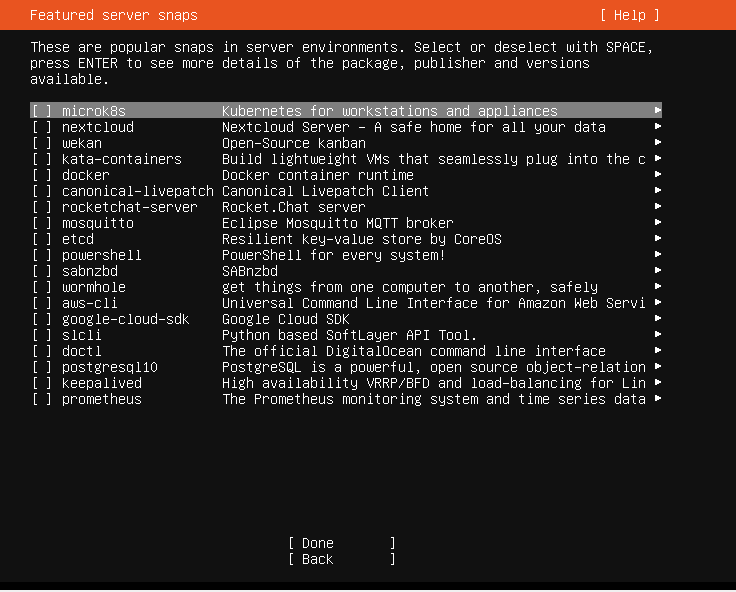Select "Resilient key-value store by CoreOS" text
736x592 pixels.
(x=362, y=238)
